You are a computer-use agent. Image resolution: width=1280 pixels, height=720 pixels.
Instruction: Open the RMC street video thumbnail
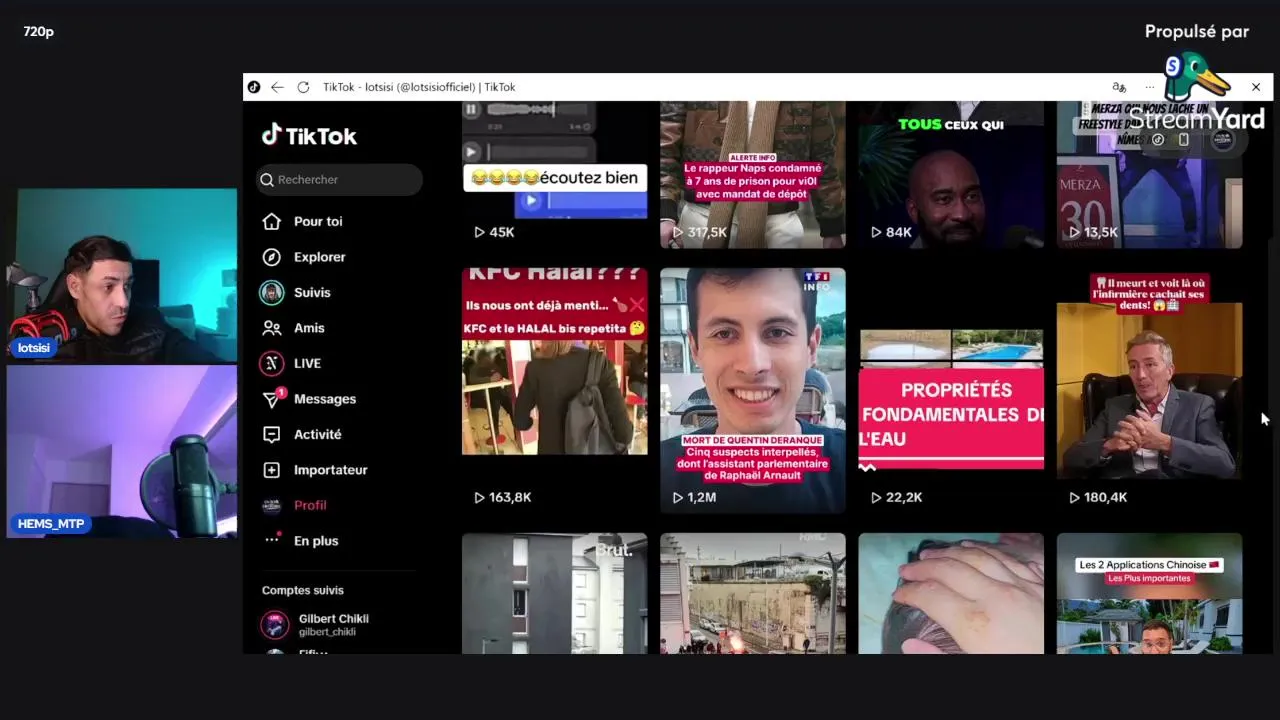(753, 593)
